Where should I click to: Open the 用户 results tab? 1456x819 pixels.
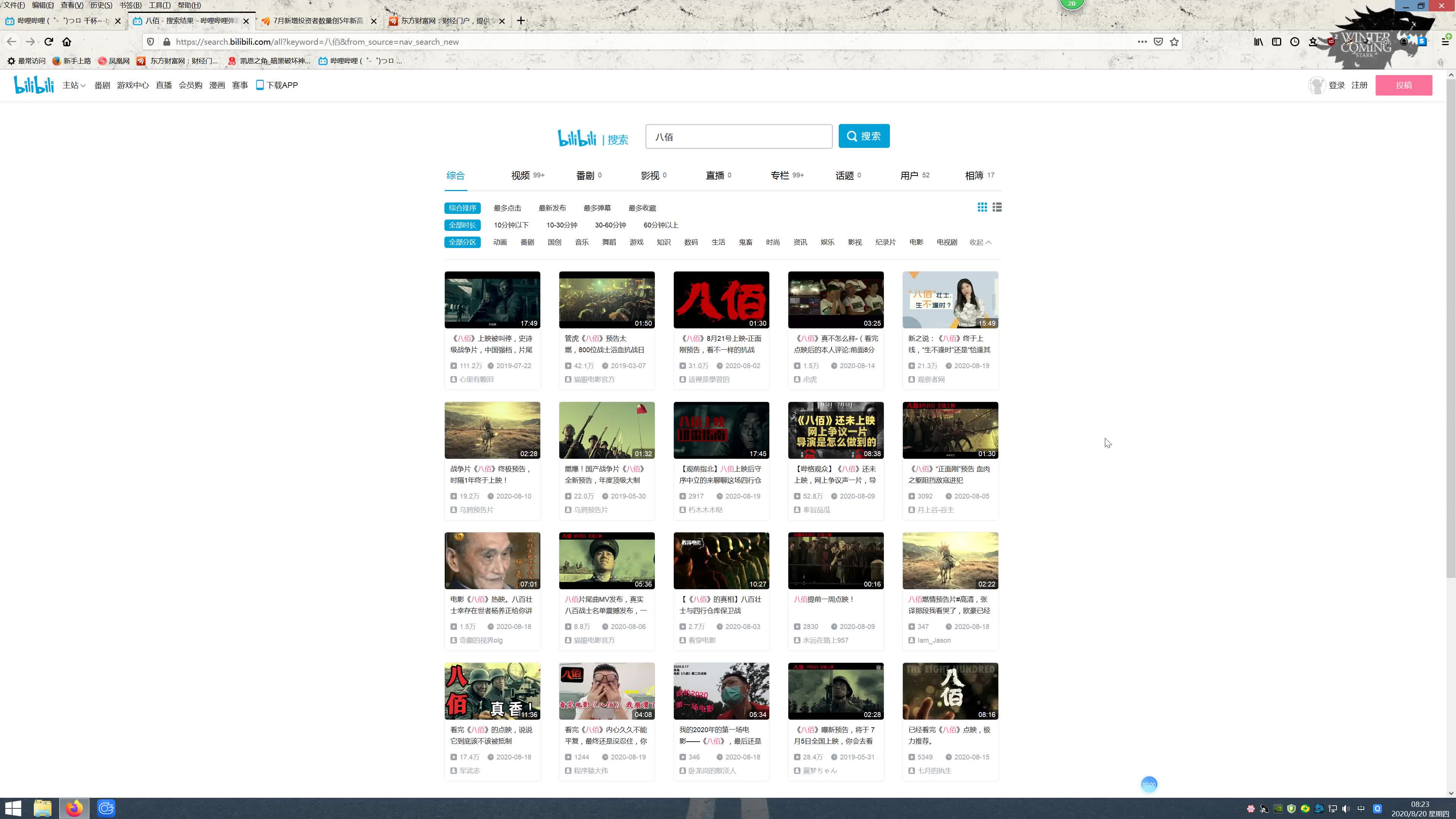(x=915, y=175)
